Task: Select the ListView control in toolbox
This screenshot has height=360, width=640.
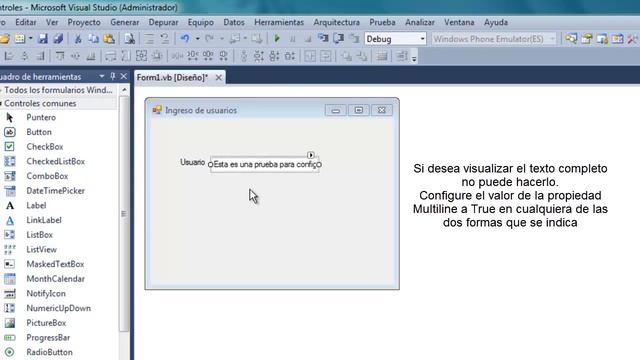Action: pyautogui.click(x=41, y=250)
